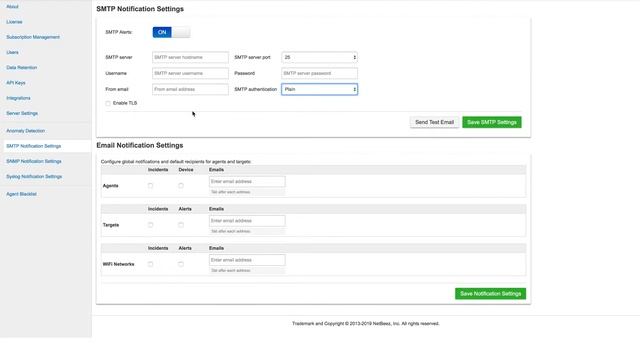
Task: Open API Keys page
Action: (x=16, y=83)
